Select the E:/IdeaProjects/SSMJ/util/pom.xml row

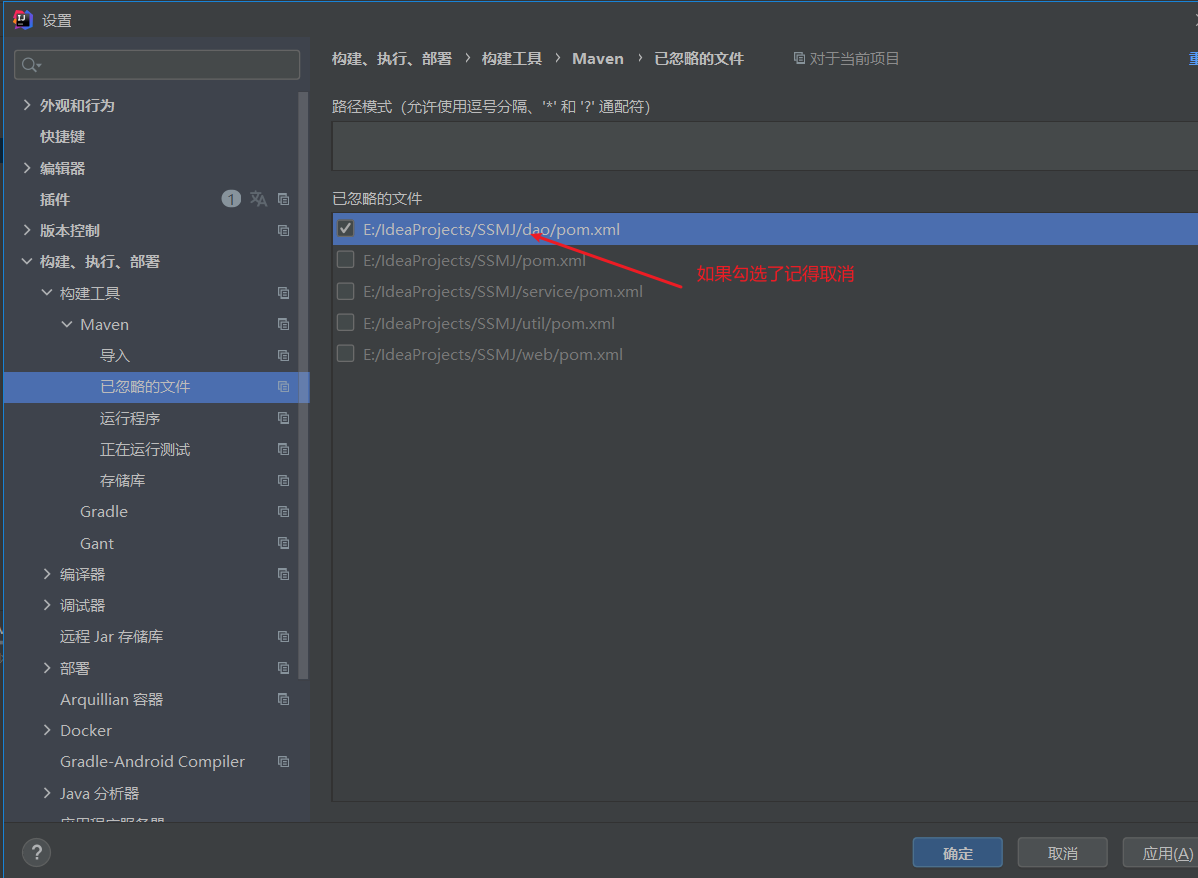click(x=765, y=322)
